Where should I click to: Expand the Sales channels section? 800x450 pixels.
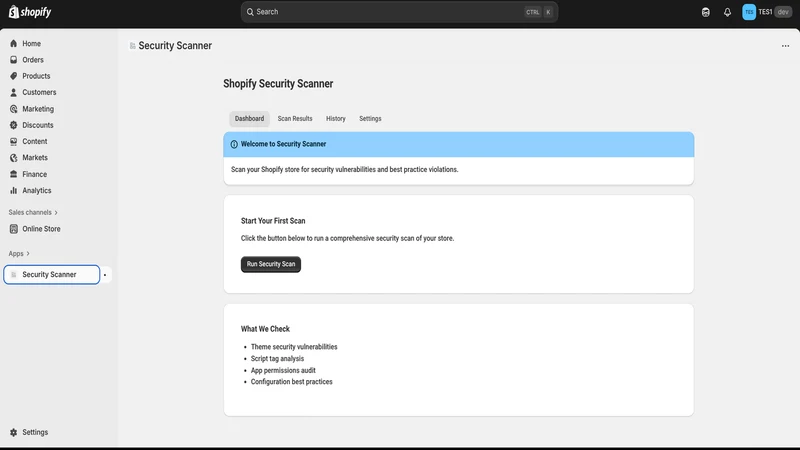click(33, 212)
